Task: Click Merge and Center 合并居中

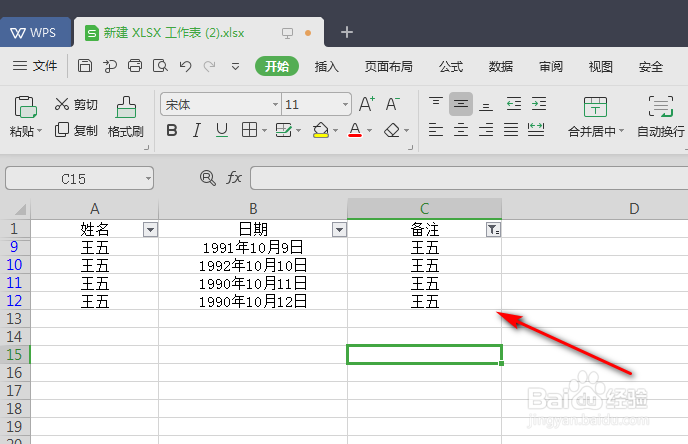Action: point(595,117)
